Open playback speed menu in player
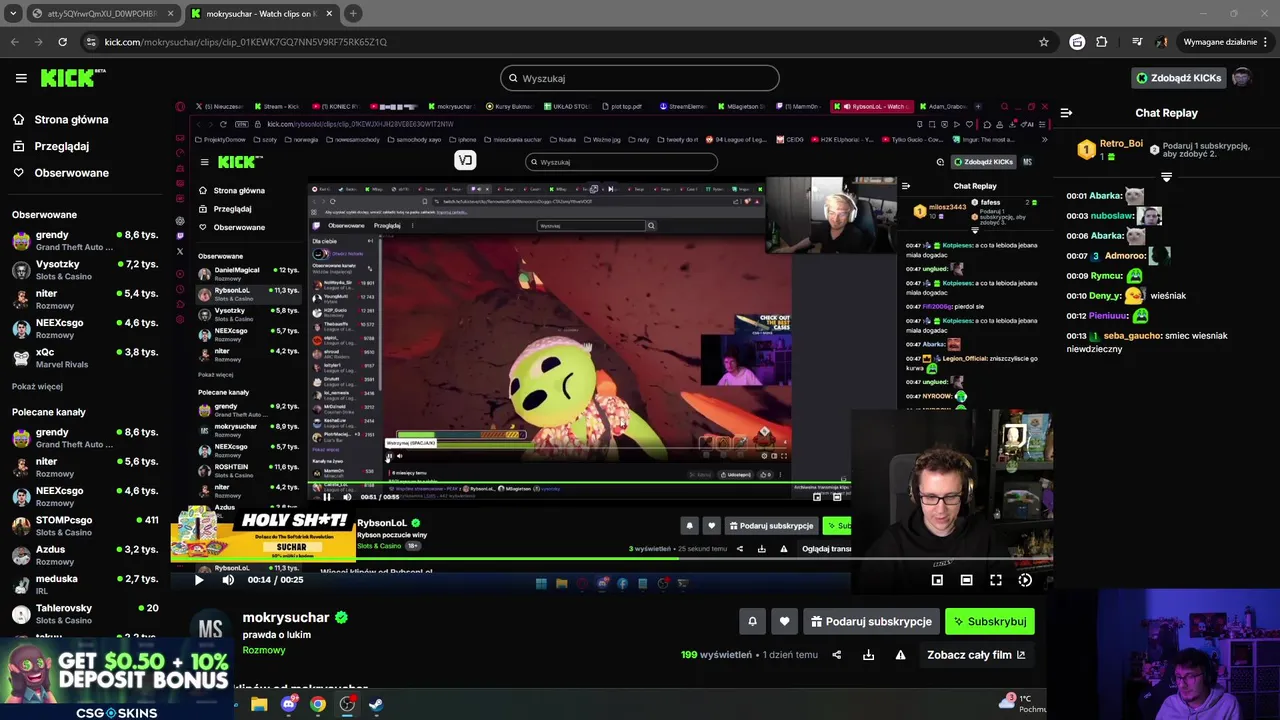1280x720 pixels. pyautogui.click(x=1025, y=580)
